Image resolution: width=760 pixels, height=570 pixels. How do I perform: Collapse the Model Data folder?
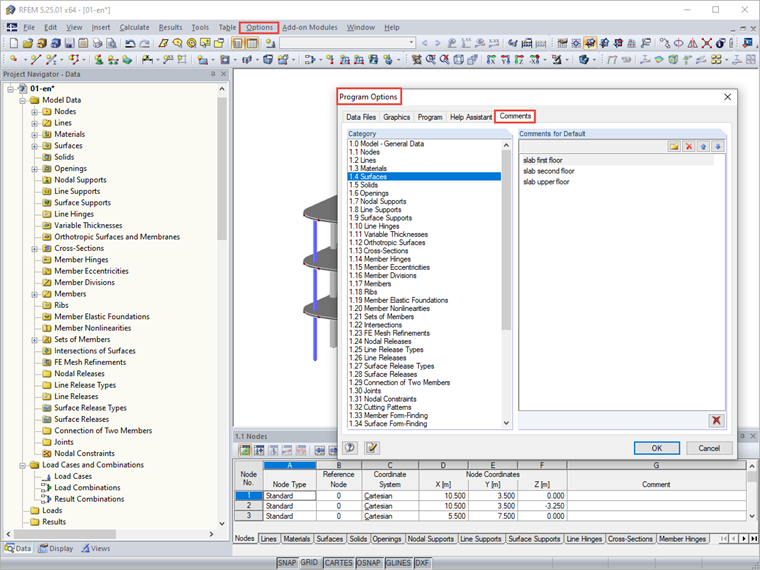point(22,100)
